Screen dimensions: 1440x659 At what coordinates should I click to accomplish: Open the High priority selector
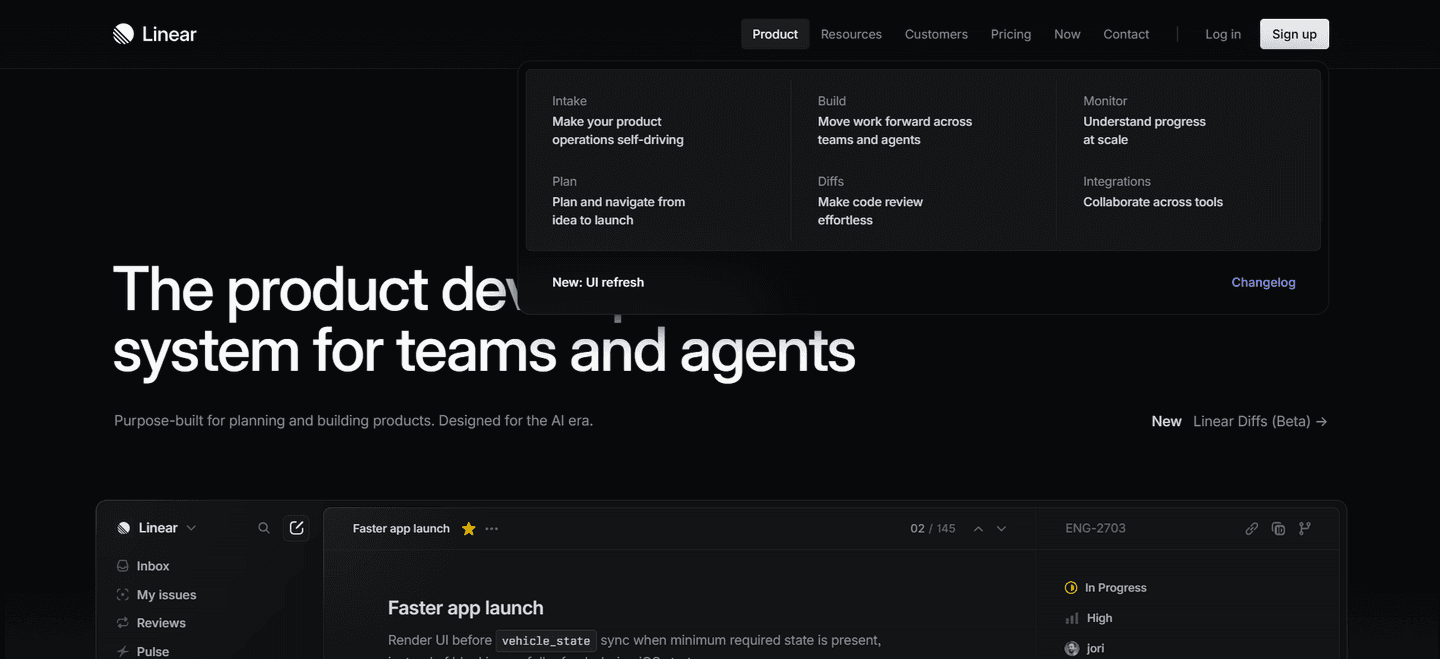(x=1089, y=618)
